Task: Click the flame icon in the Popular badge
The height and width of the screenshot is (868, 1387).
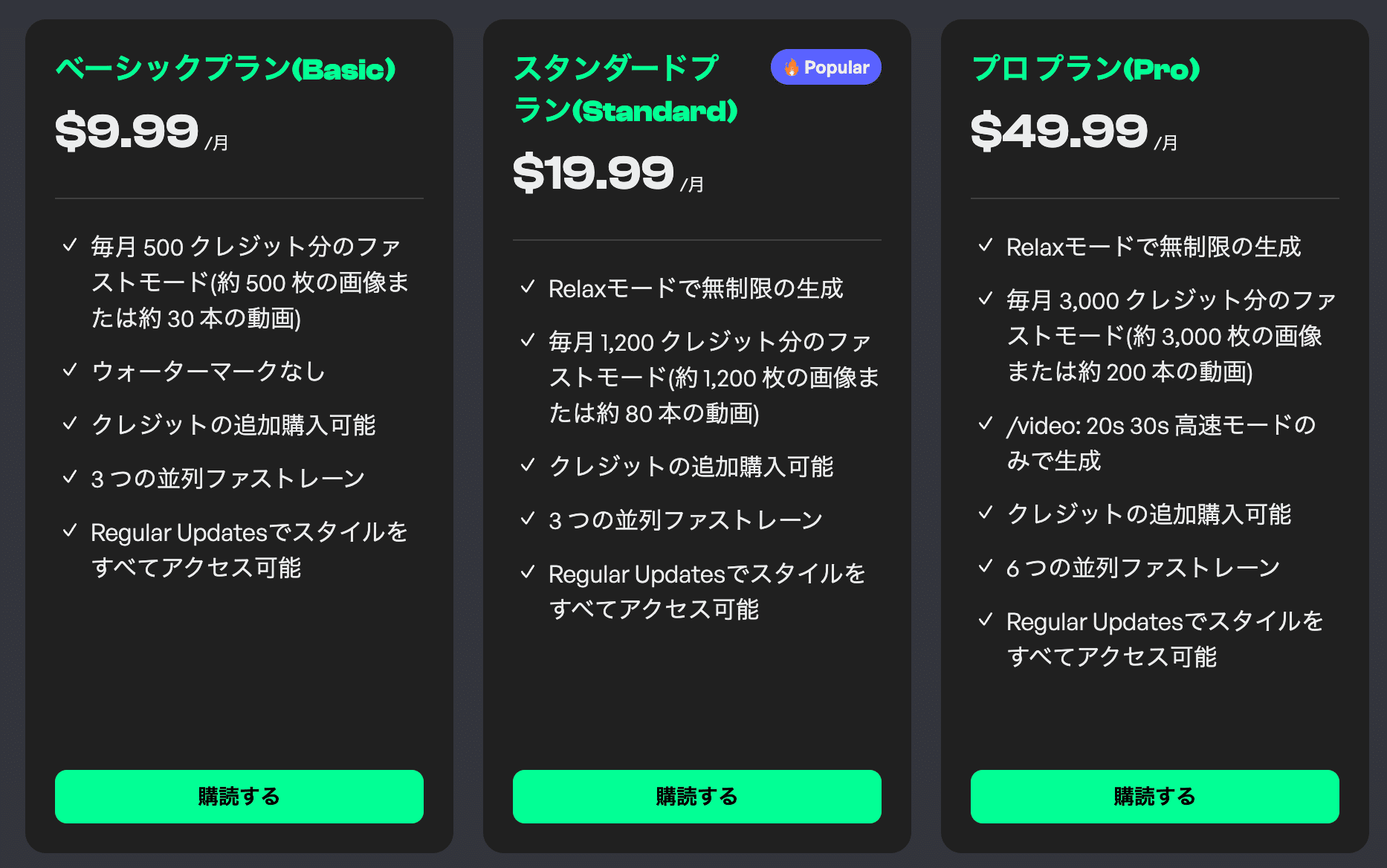Action: (x=791, y=68)
